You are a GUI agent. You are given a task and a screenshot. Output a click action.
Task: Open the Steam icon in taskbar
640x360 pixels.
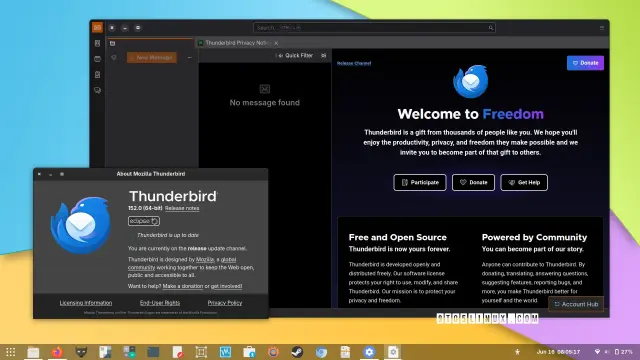point(297,352)
